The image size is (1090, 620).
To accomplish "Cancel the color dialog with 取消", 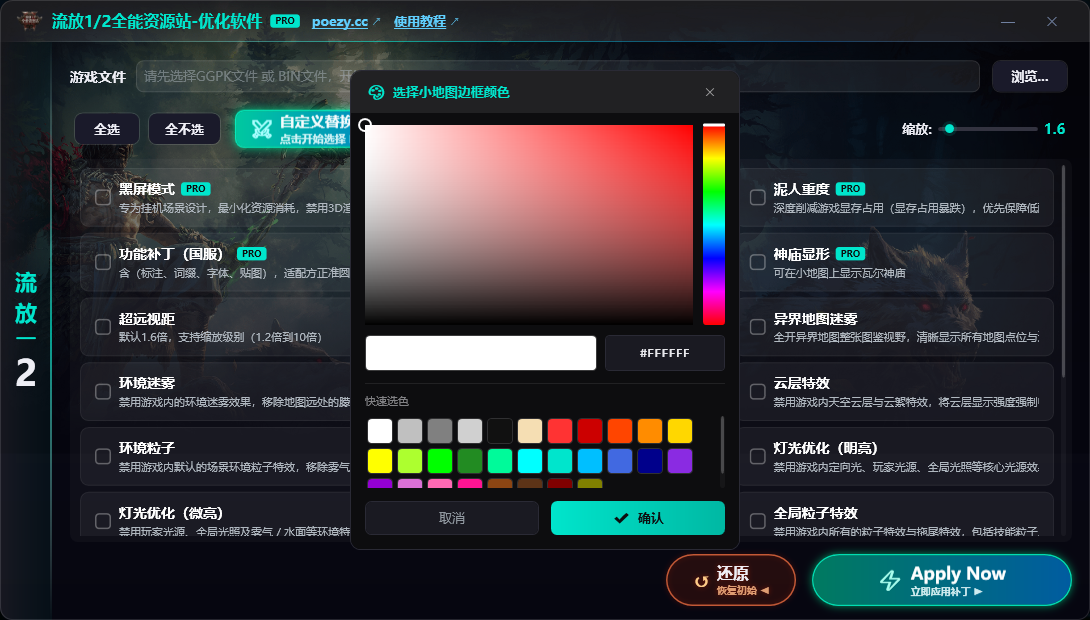I will click(x=452, y=518).
